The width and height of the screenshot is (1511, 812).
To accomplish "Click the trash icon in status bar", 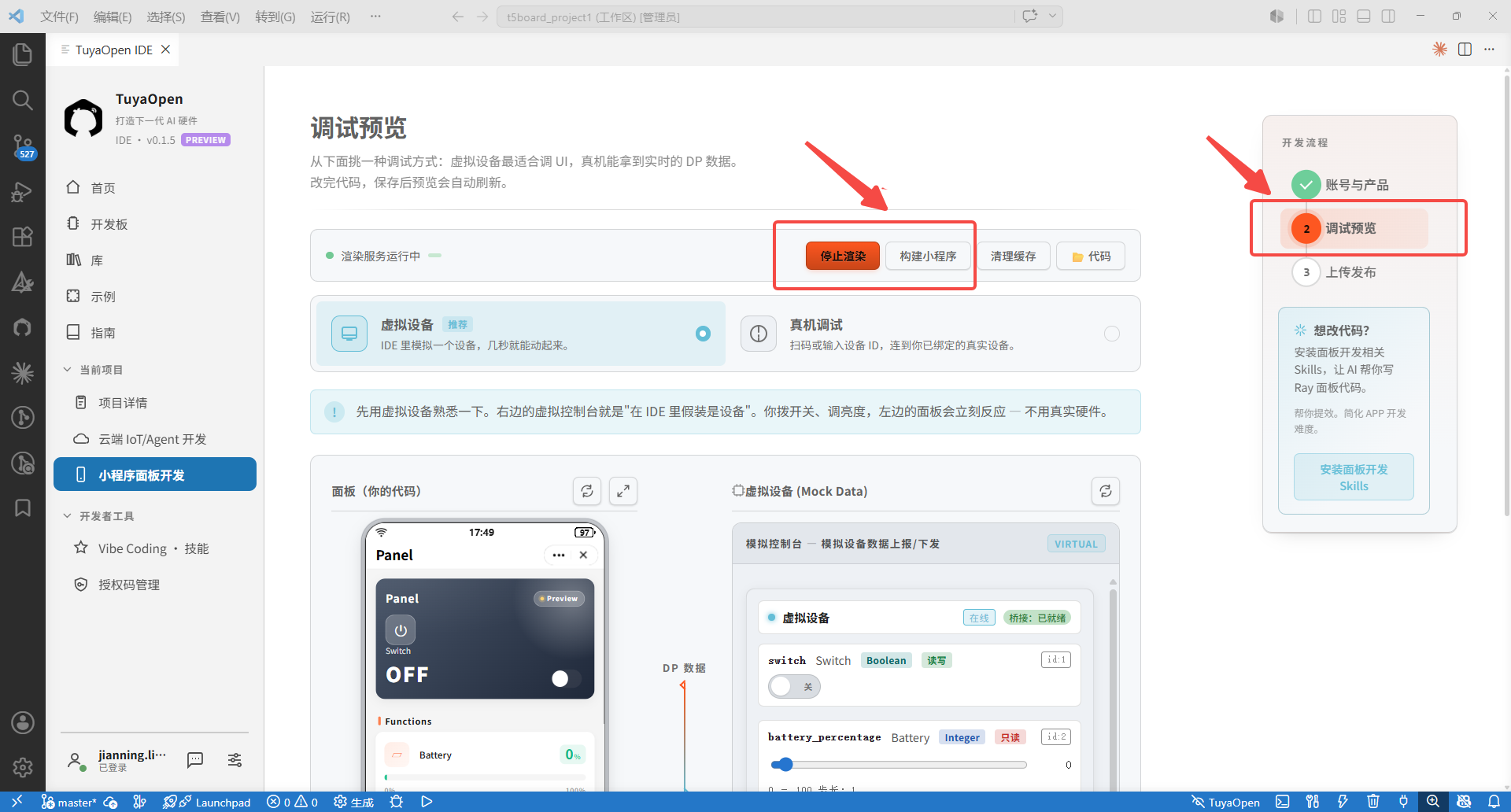I will [1373, 802].
